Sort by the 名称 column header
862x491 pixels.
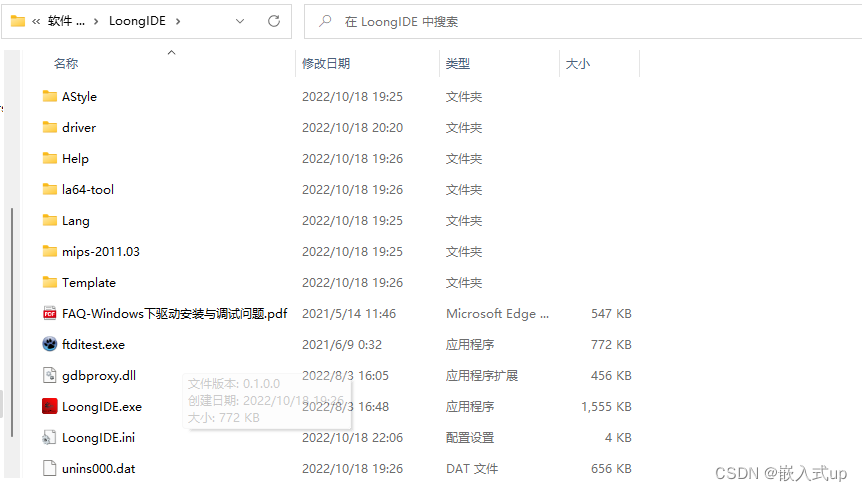[x=66, y=64]
